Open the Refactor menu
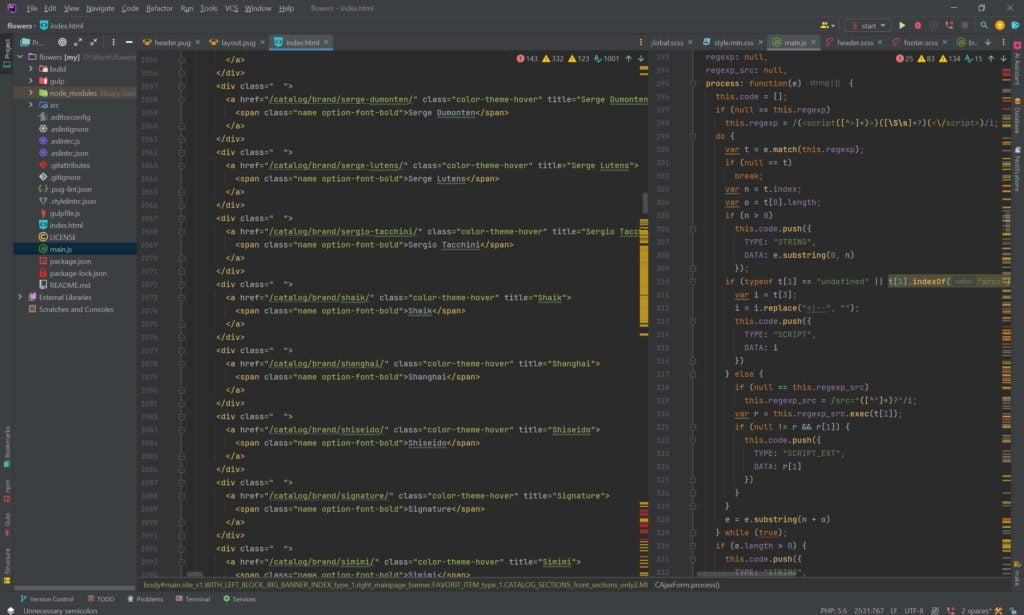The height and width of the screenshot is (615, 1024). (x=159, y=8)
